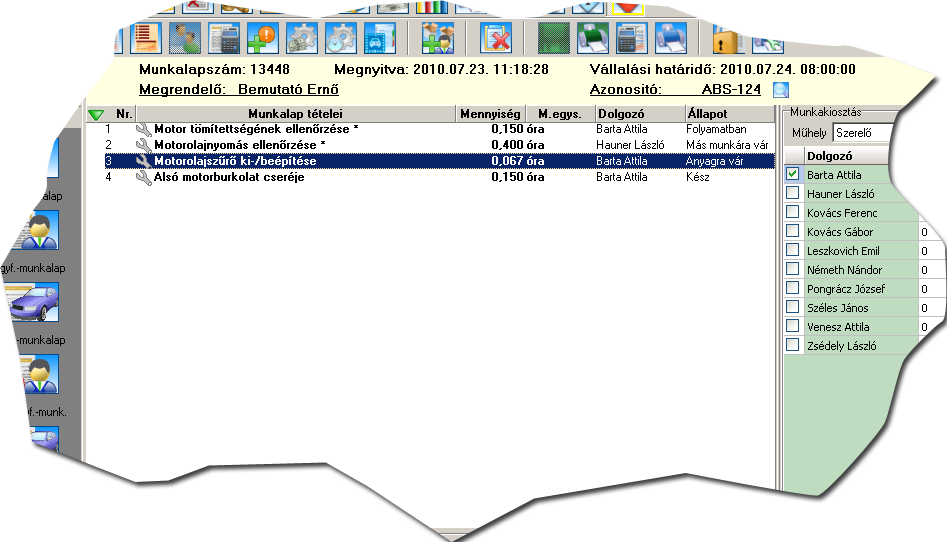Click the boxes with green plus icon
This screenshot has height=542, width=947.
437,39
